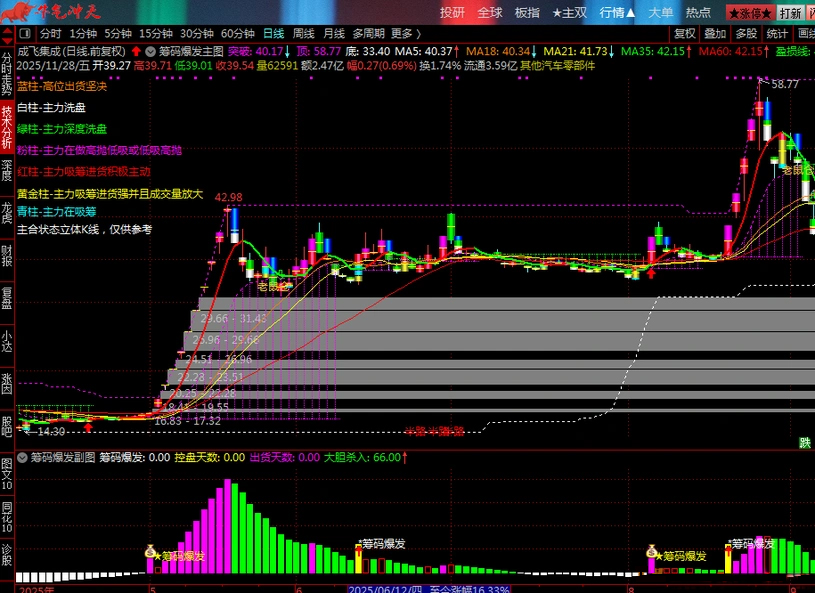The height and width of the screenshot is (593, 815).
Task: Click the 统计 toolbar button
Action: 777,34
